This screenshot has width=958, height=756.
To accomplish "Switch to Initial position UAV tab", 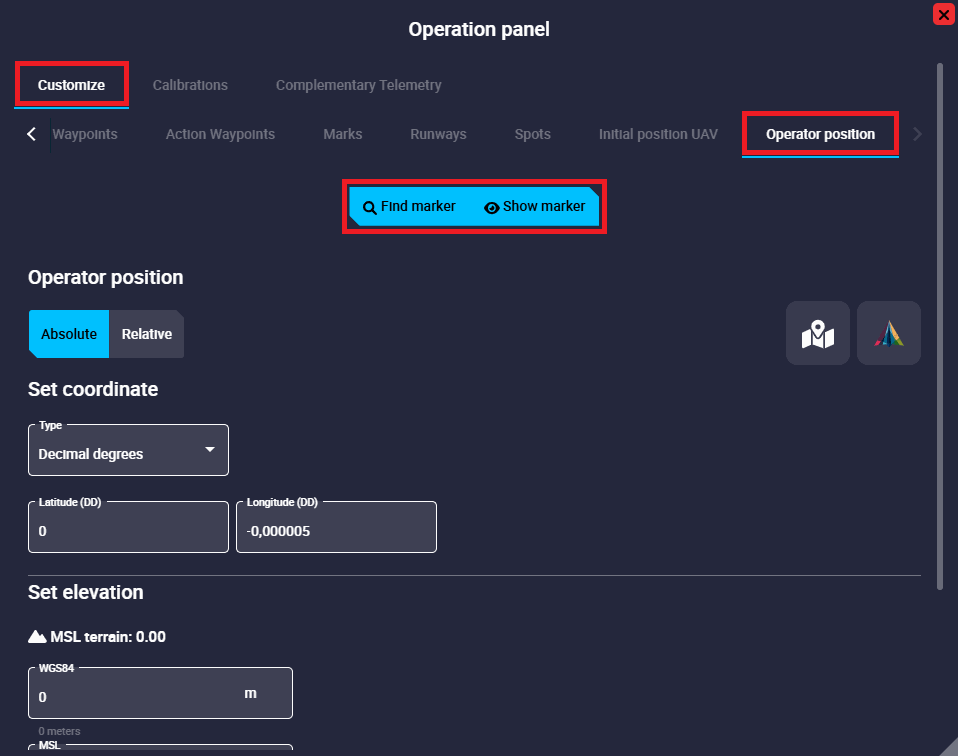I will 658,134.
